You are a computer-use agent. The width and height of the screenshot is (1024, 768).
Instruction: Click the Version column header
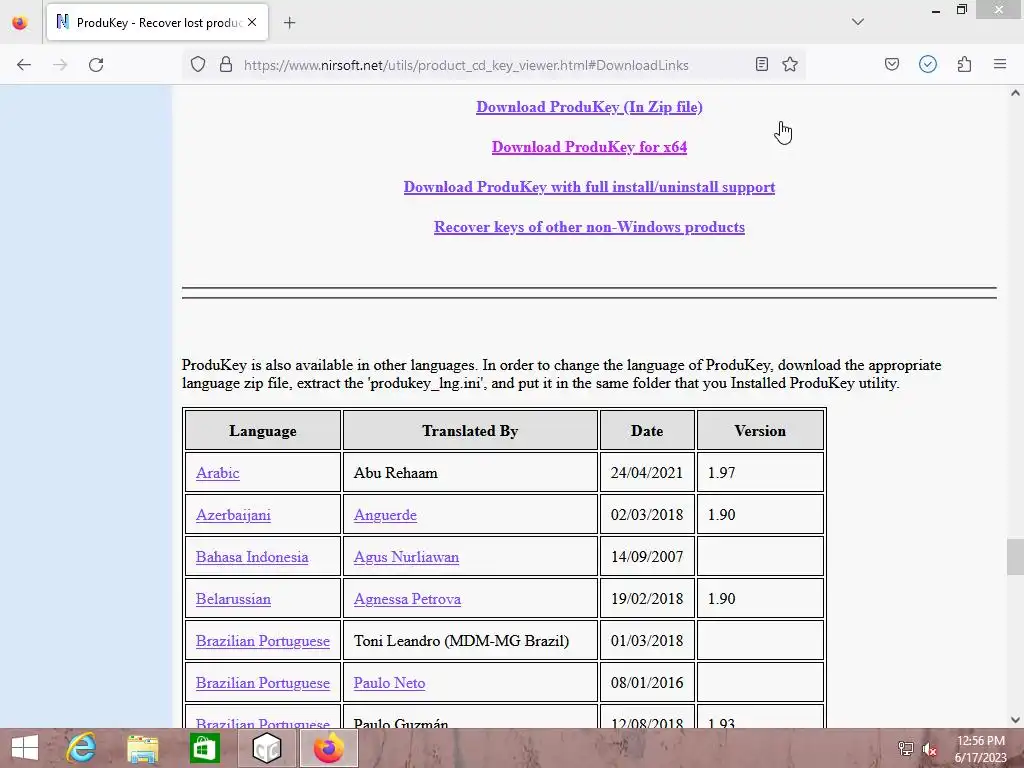[x=760, y=431]
